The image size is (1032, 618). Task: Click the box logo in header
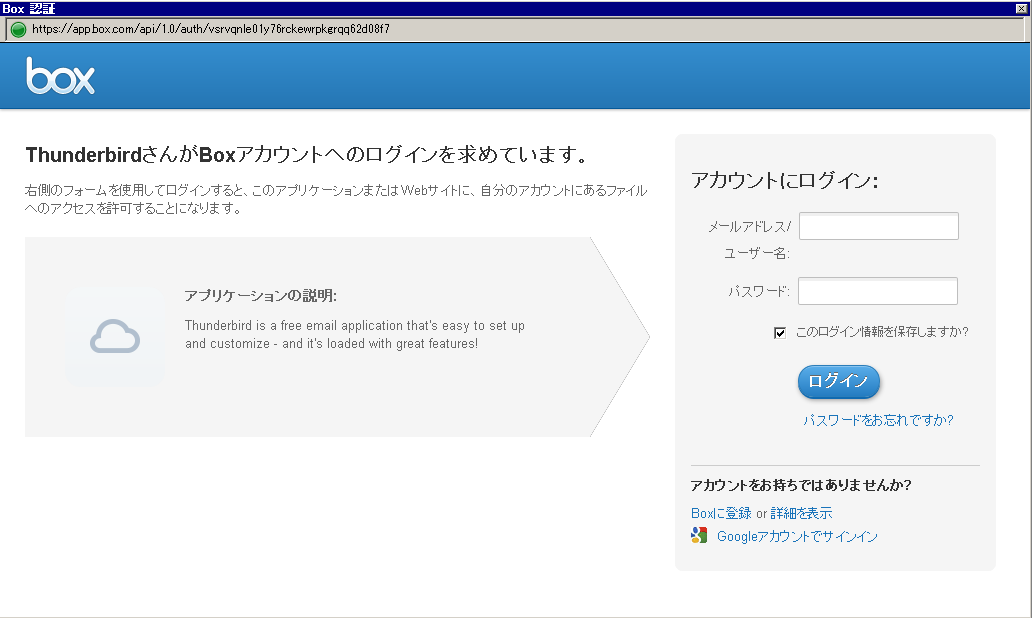(x=61, y=76)
